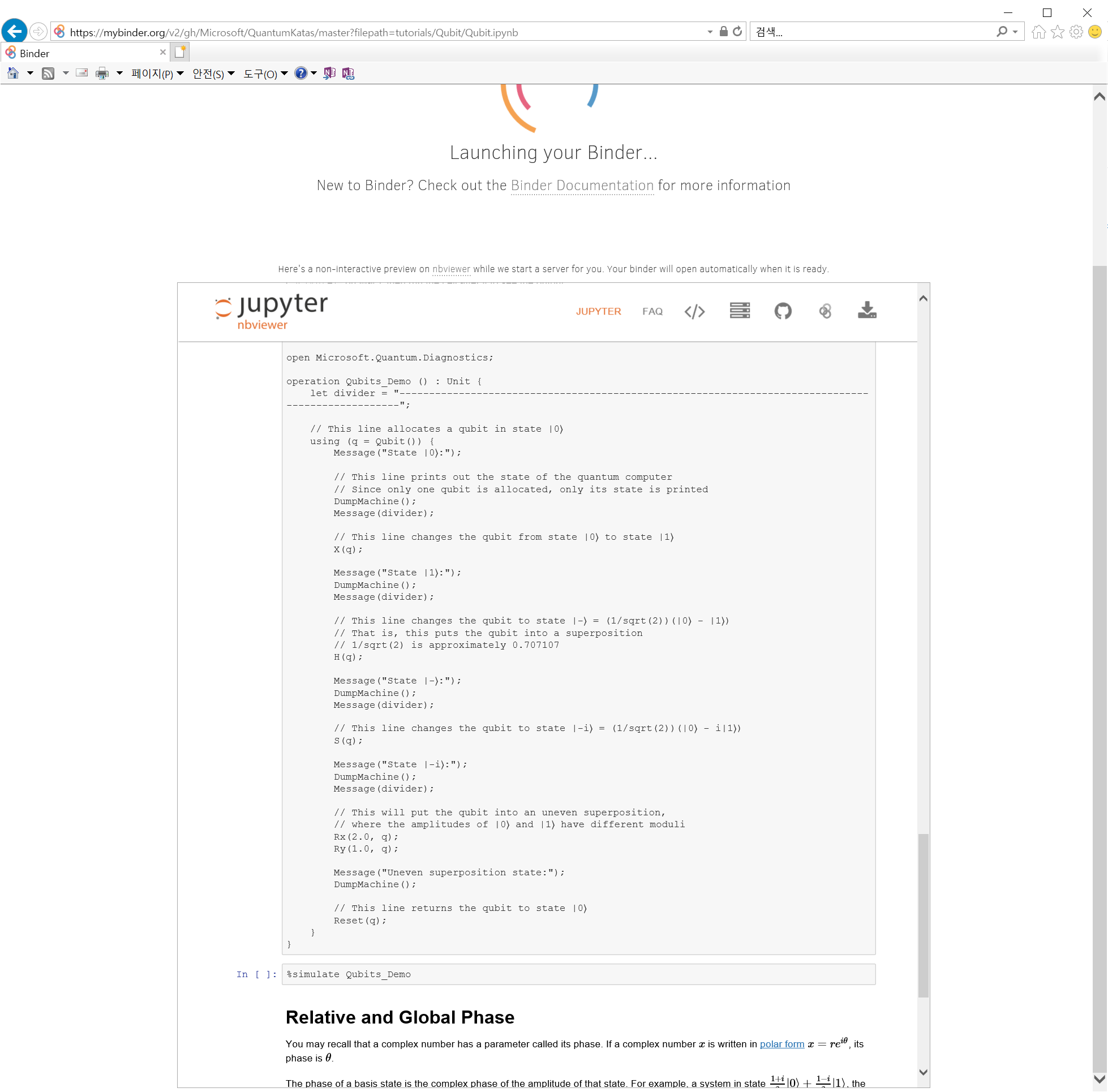This screenshot has height=1092, width=1108.
Task: Click the Execute on Binder icon
Action: (x=824, y=311)
